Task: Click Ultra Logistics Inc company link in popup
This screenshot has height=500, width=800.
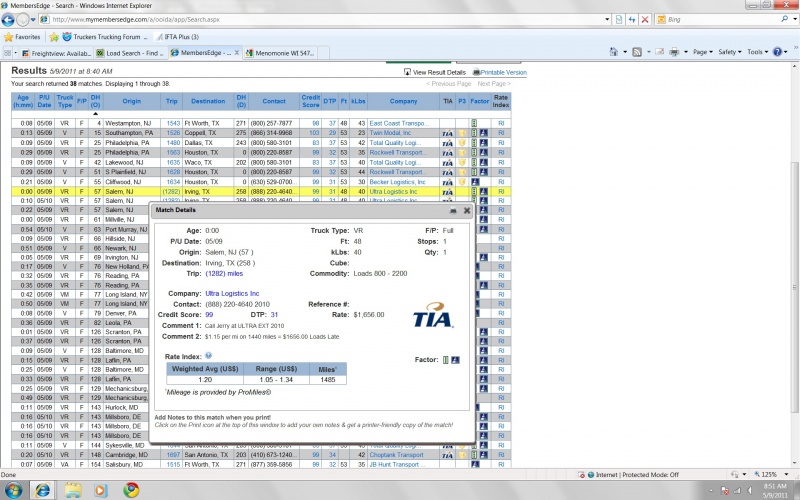Action: pyautogui.click(x=232, y=293)
